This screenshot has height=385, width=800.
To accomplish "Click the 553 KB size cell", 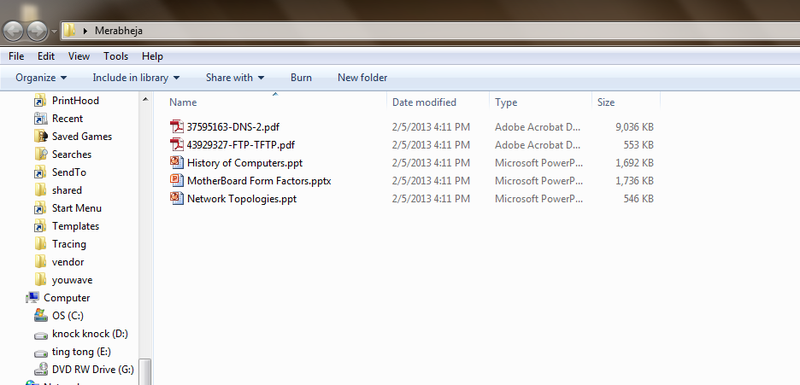I will (x=638, y=145).
